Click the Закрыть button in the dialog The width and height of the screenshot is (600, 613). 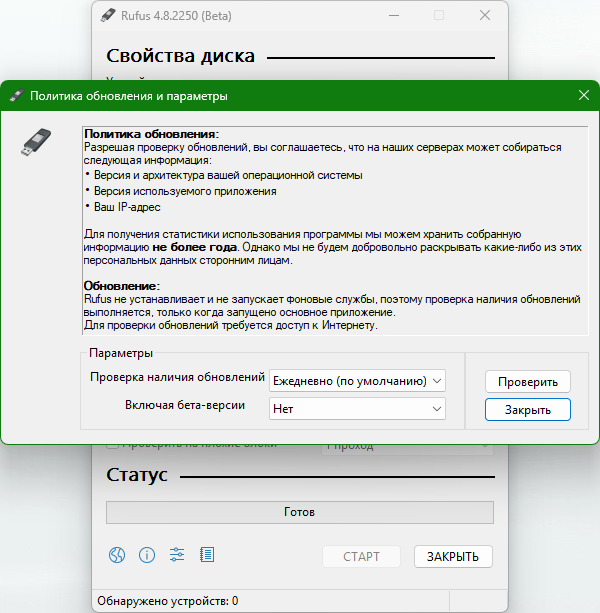[x=528, y=410]
